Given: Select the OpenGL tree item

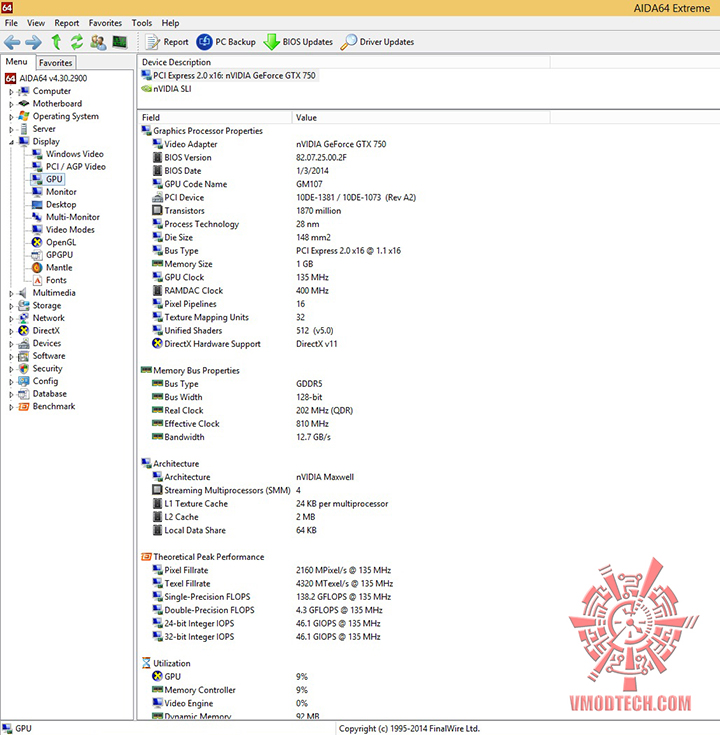Looking at the screenshot, I should (x=54, y=242).
